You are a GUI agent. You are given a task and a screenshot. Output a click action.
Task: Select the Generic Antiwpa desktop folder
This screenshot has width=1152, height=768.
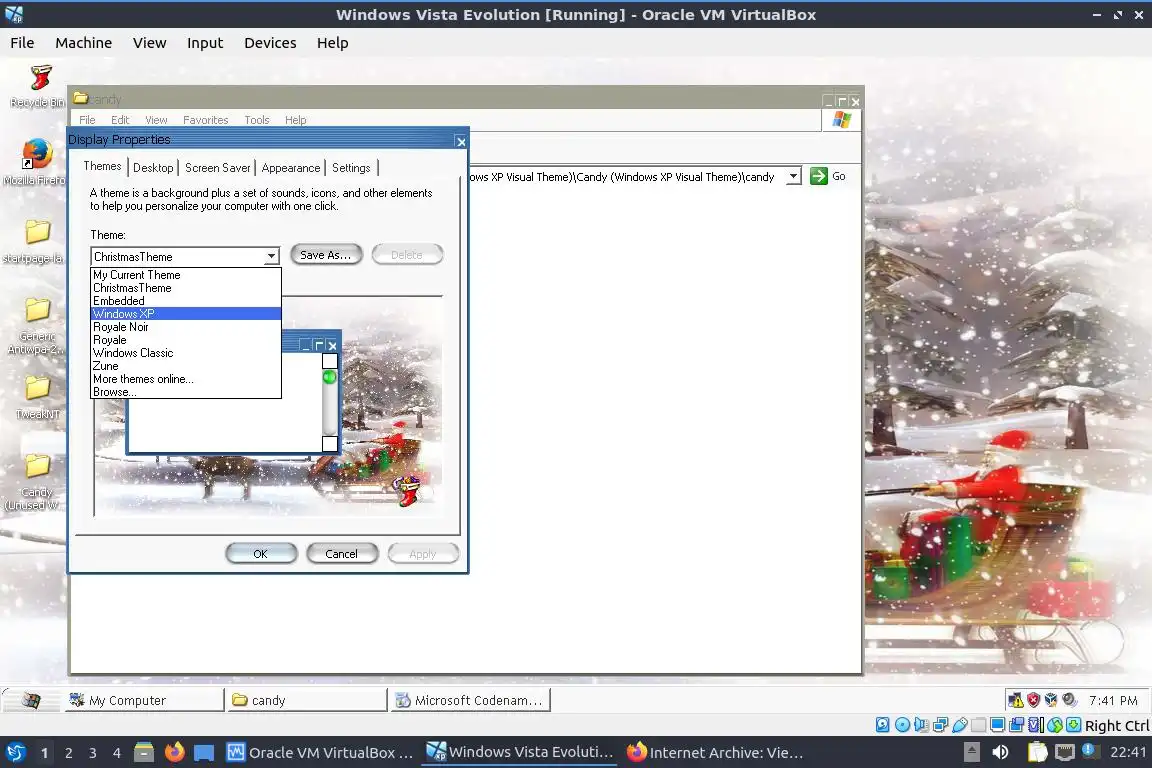coord(35,326)
